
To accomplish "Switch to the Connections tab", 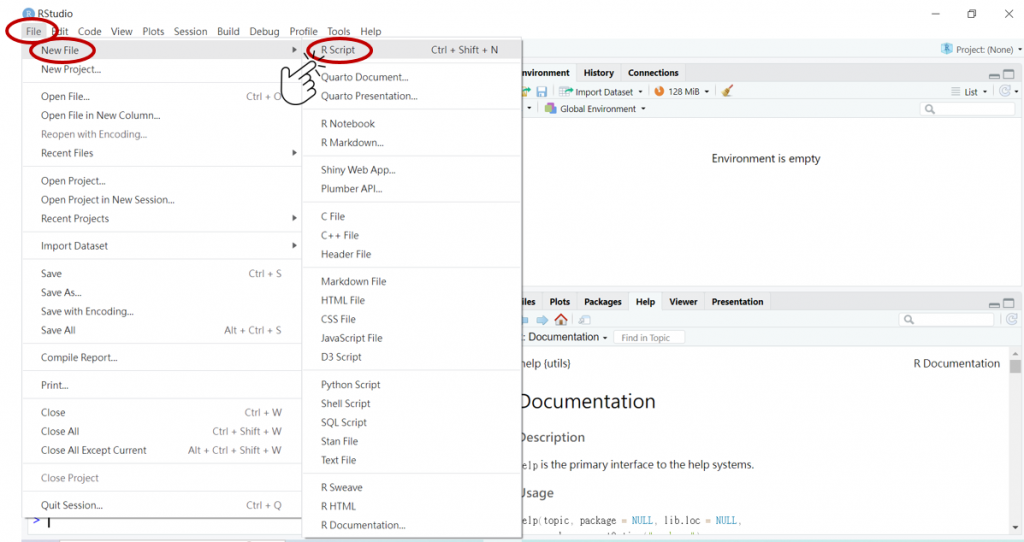I will coord(653,73).
